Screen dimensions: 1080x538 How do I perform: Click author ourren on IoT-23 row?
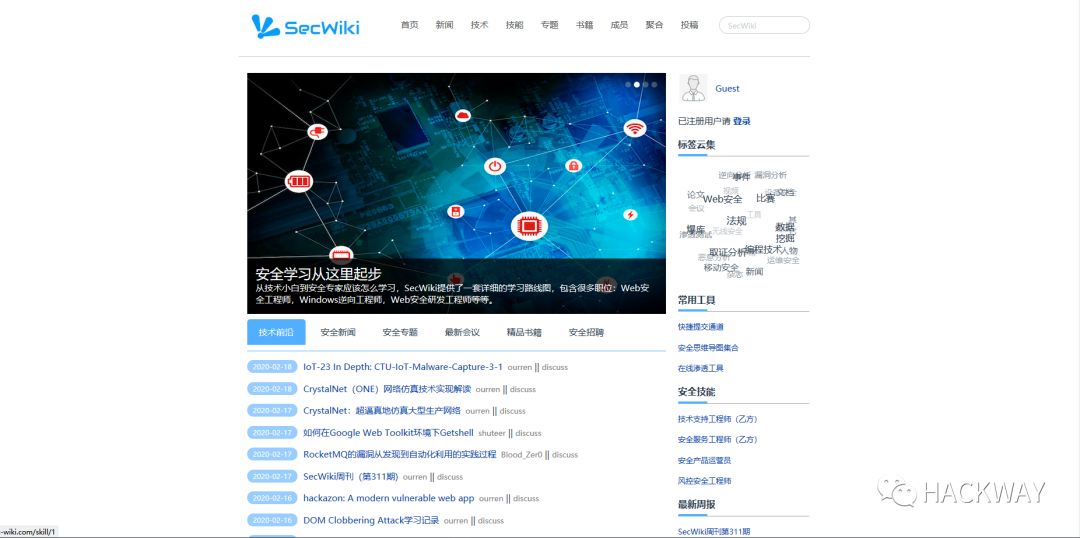(520, 367)
